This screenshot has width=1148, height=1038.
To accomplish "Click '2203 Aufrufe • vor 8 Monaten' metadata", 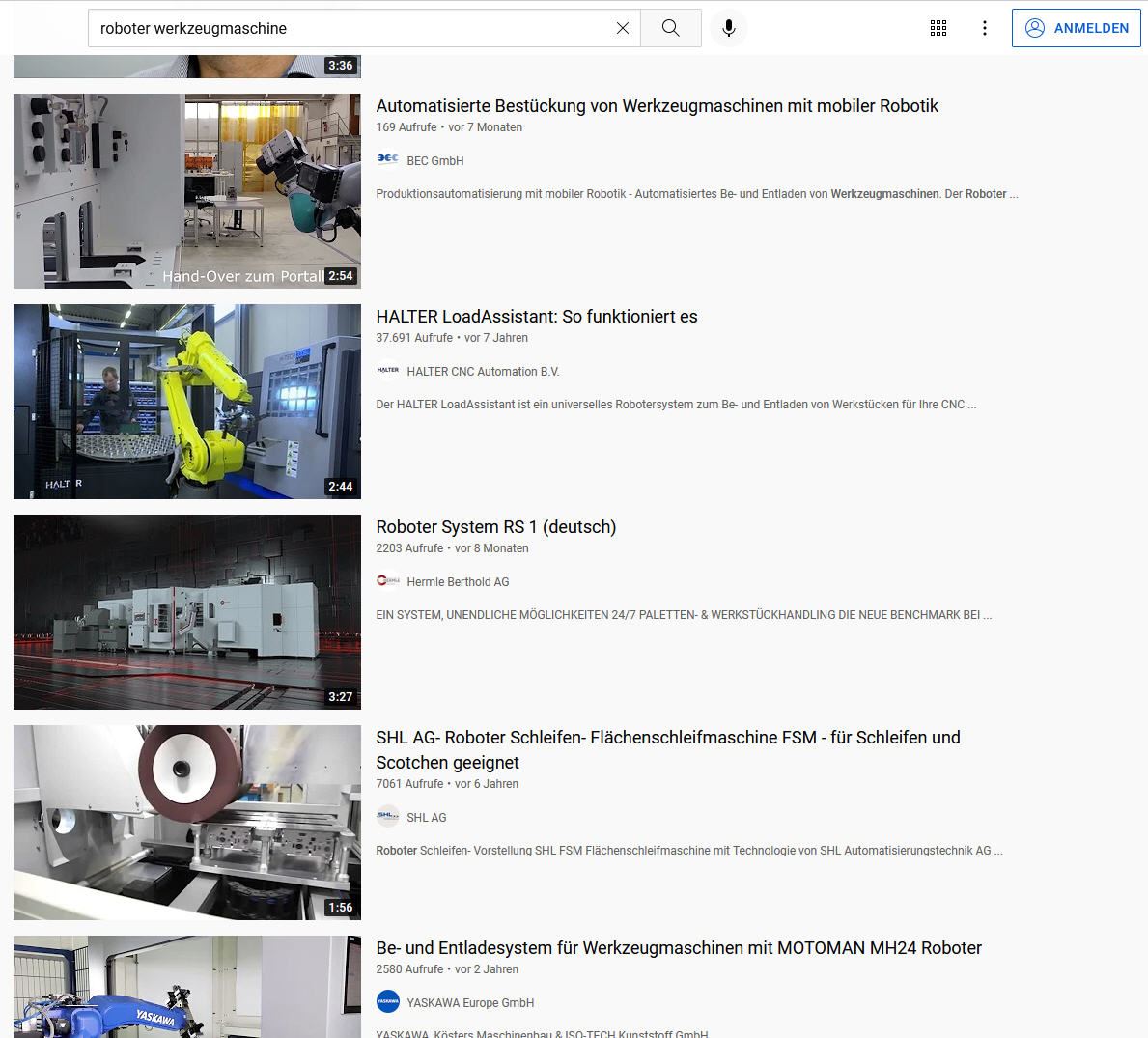I will 452,548.
